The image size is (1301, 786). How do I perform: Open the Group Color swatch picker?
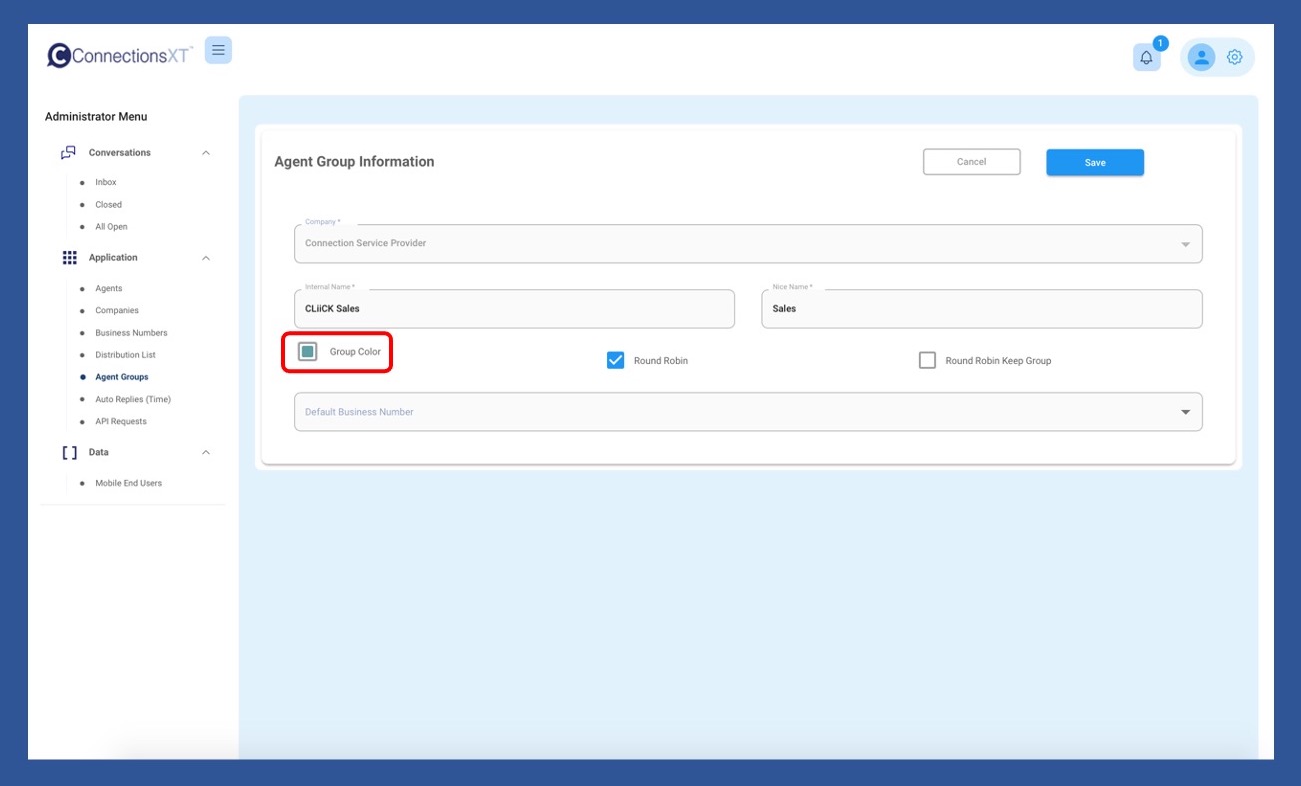(x=308, y=352)
